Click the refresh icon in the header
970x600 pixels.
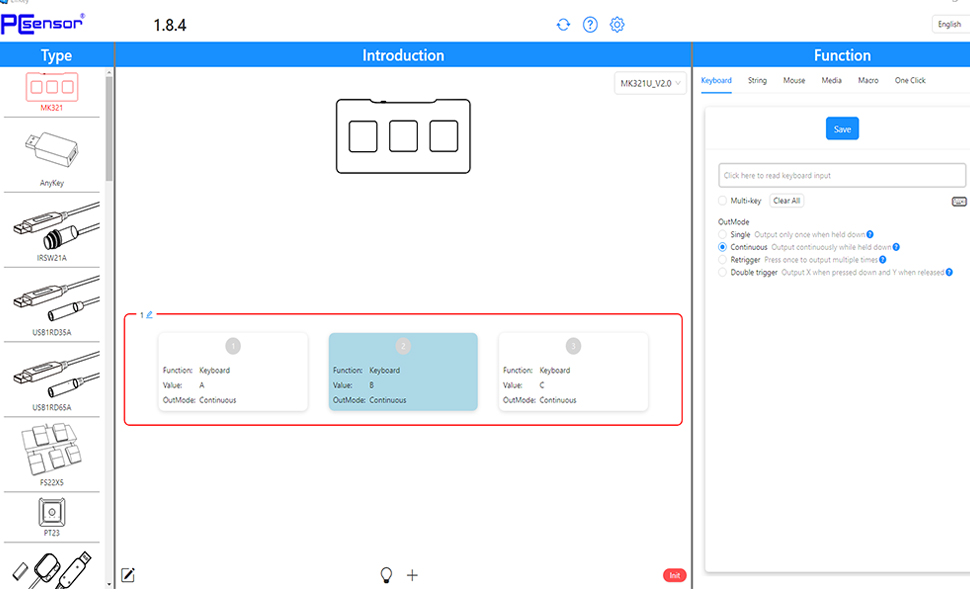[x=564, y=25]
